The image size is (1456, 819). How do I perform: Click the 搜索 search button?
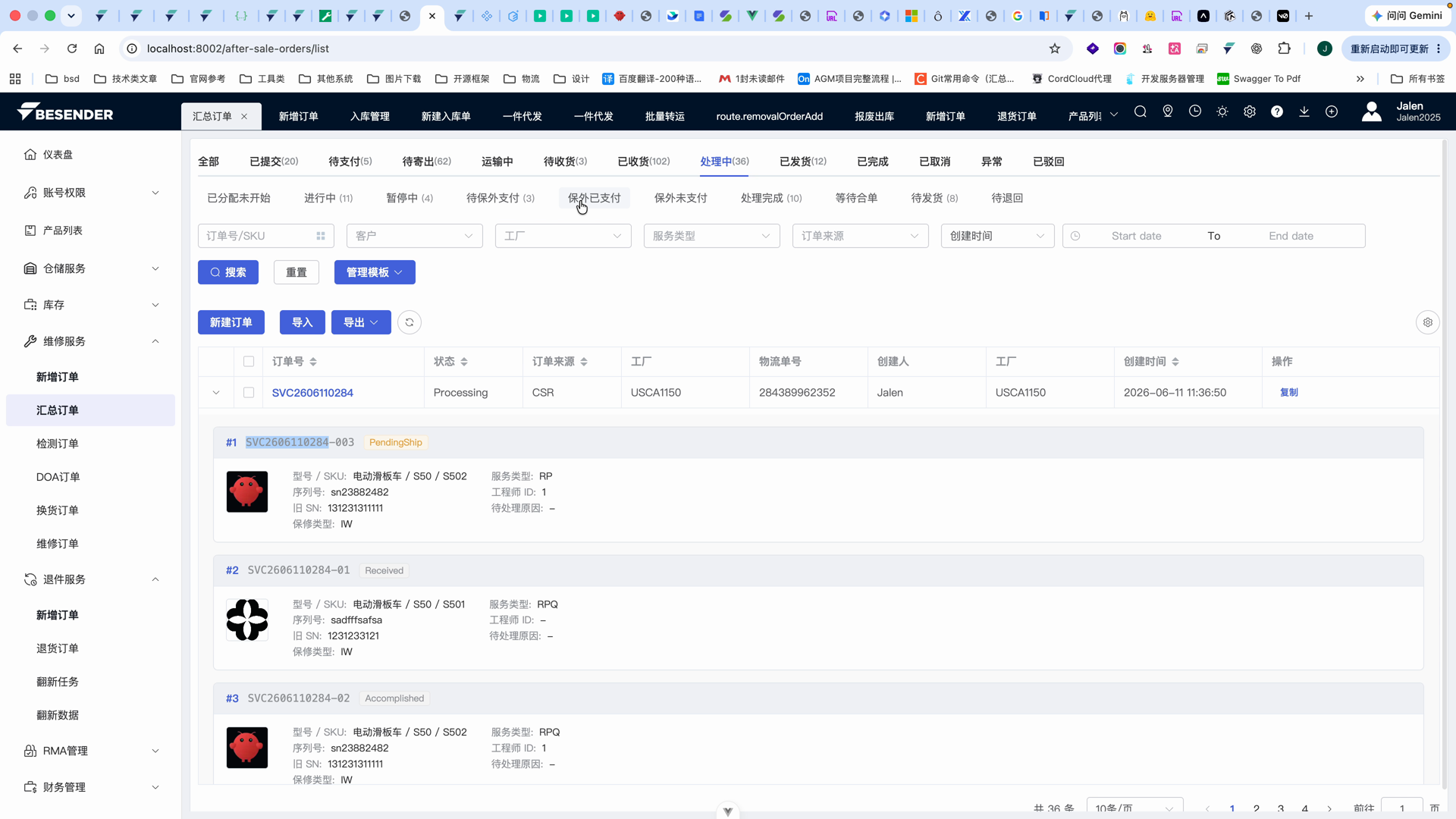[x=228, y=272]
